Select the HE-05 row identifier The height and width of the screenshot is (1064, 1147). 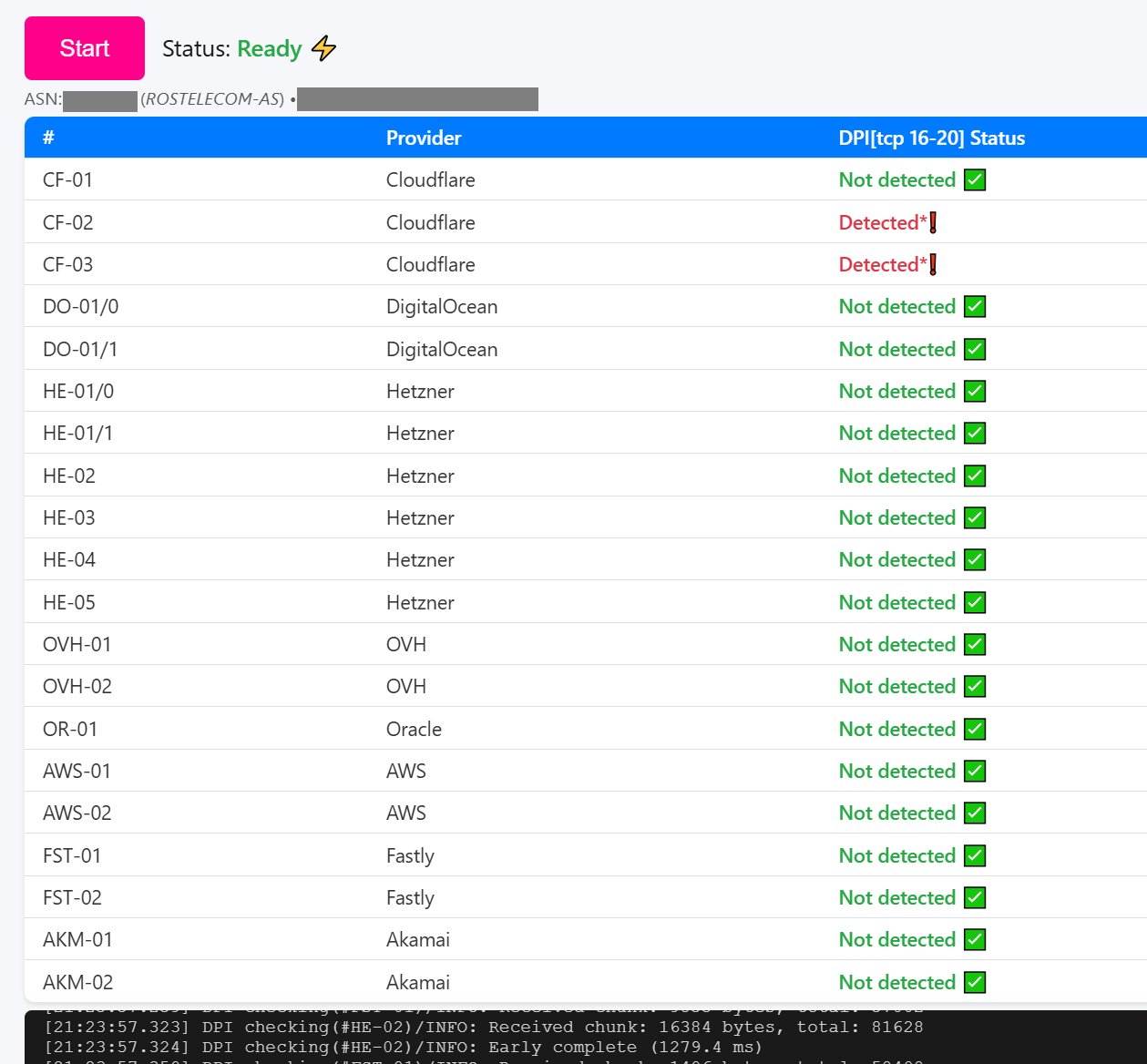pyautogui.click(x=69, y=603)
